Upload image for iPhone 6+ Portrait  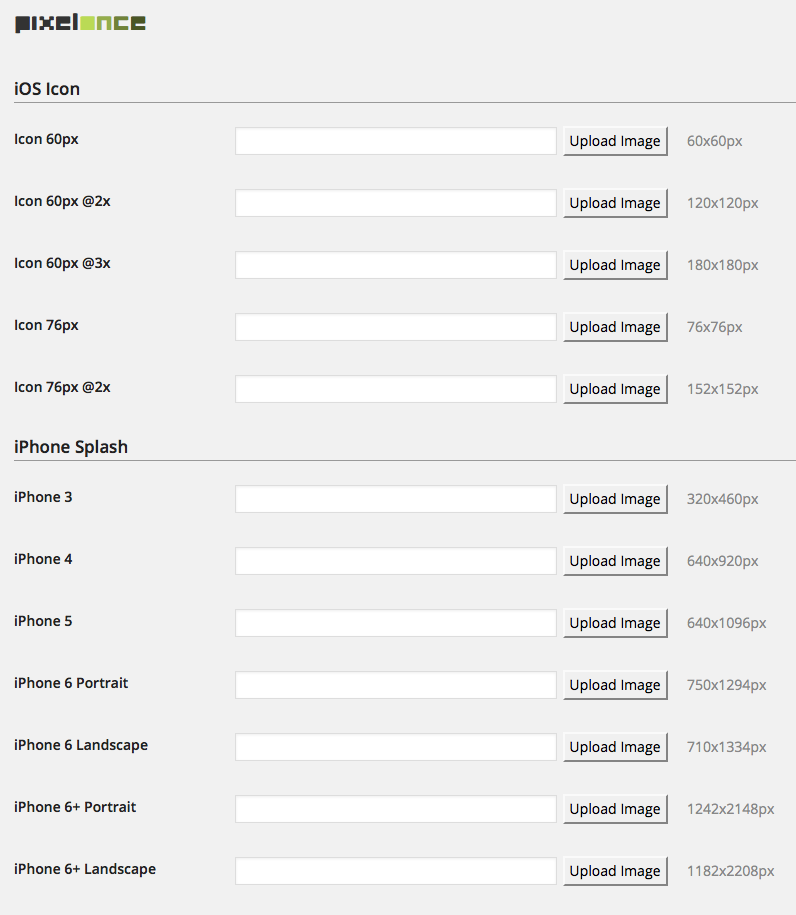pos(615,809)
